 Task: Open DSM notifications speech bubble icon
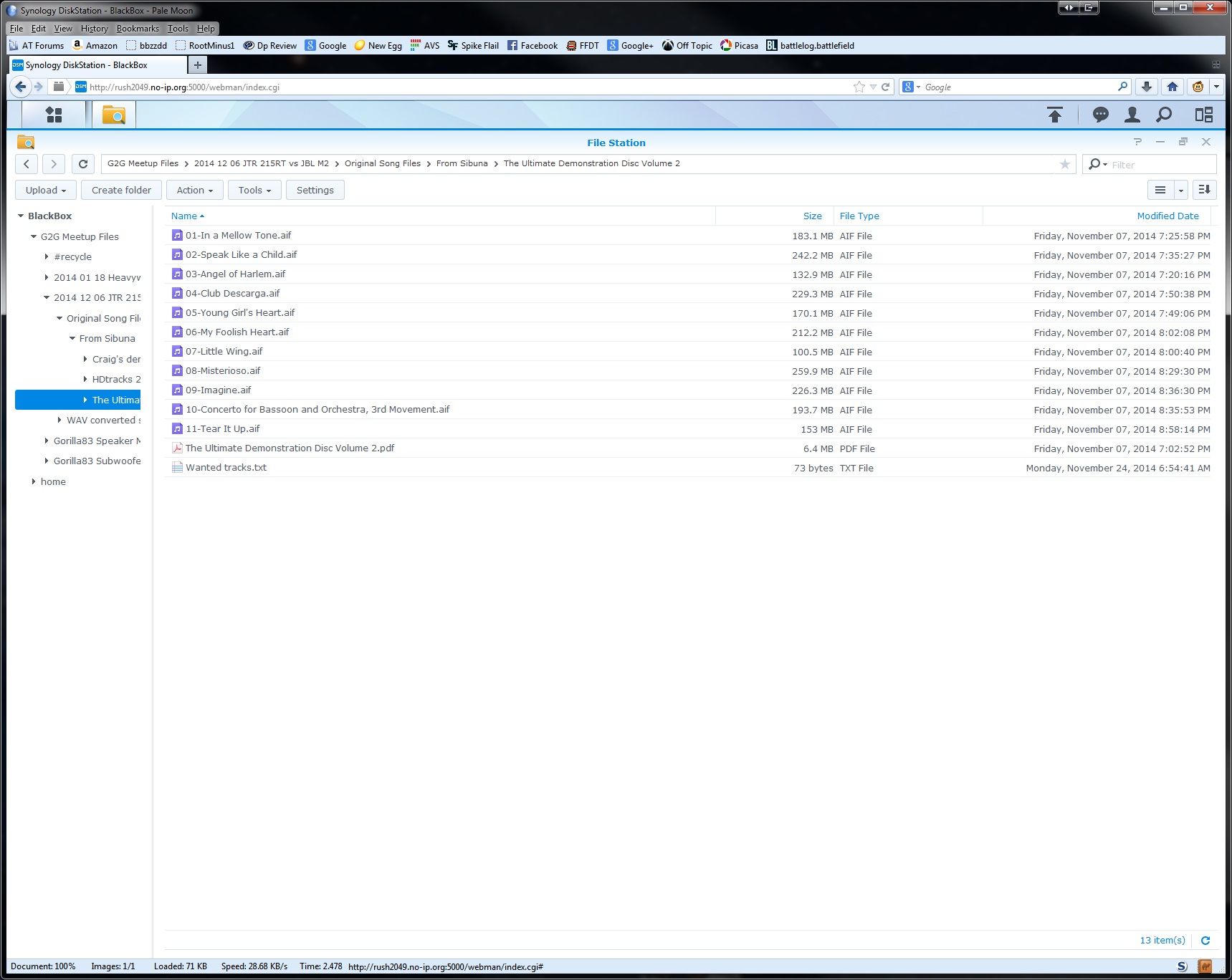[1100, 115]
